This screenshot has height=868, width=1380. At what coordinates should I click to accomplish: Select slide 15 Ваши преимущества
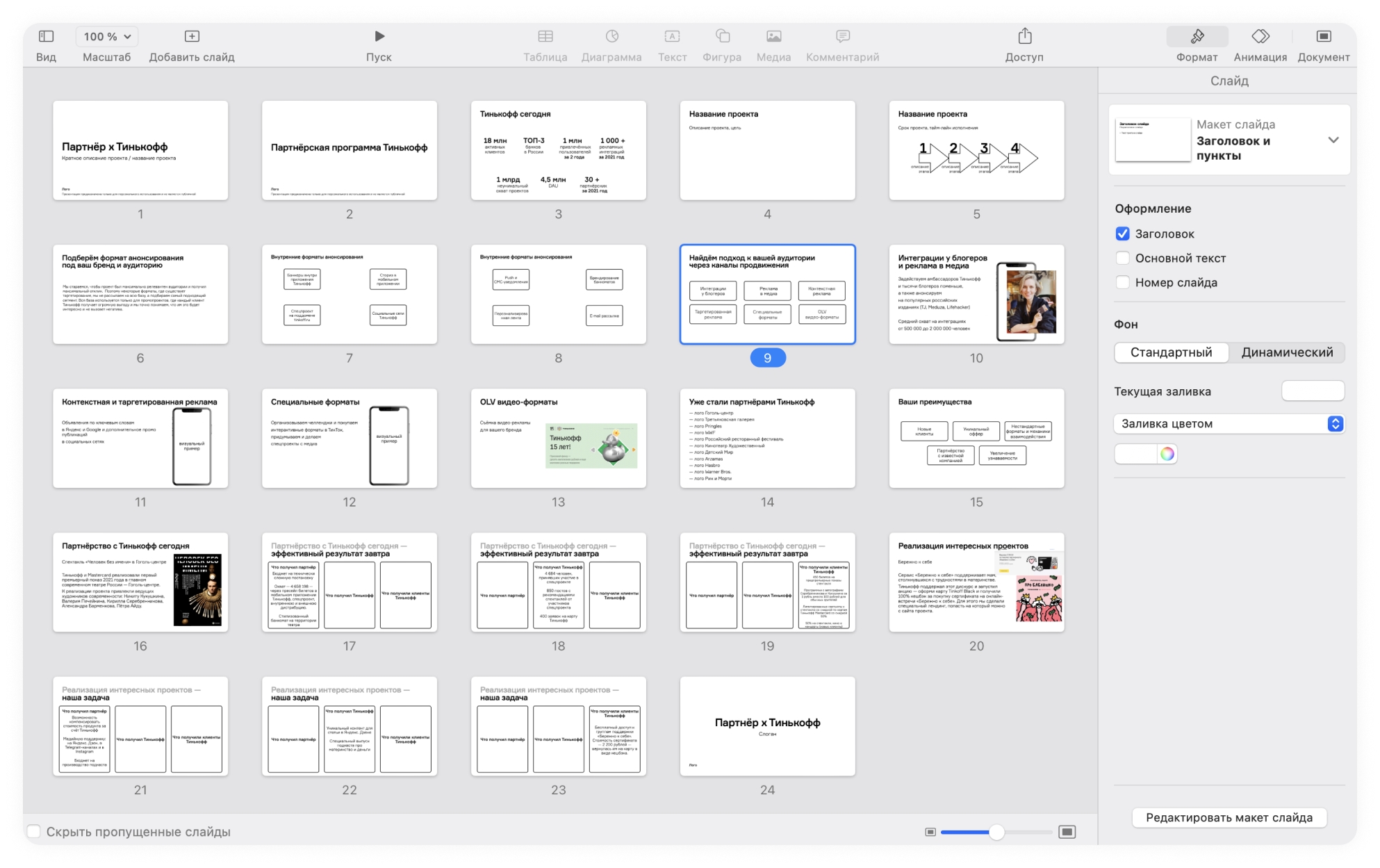point(976,438)
